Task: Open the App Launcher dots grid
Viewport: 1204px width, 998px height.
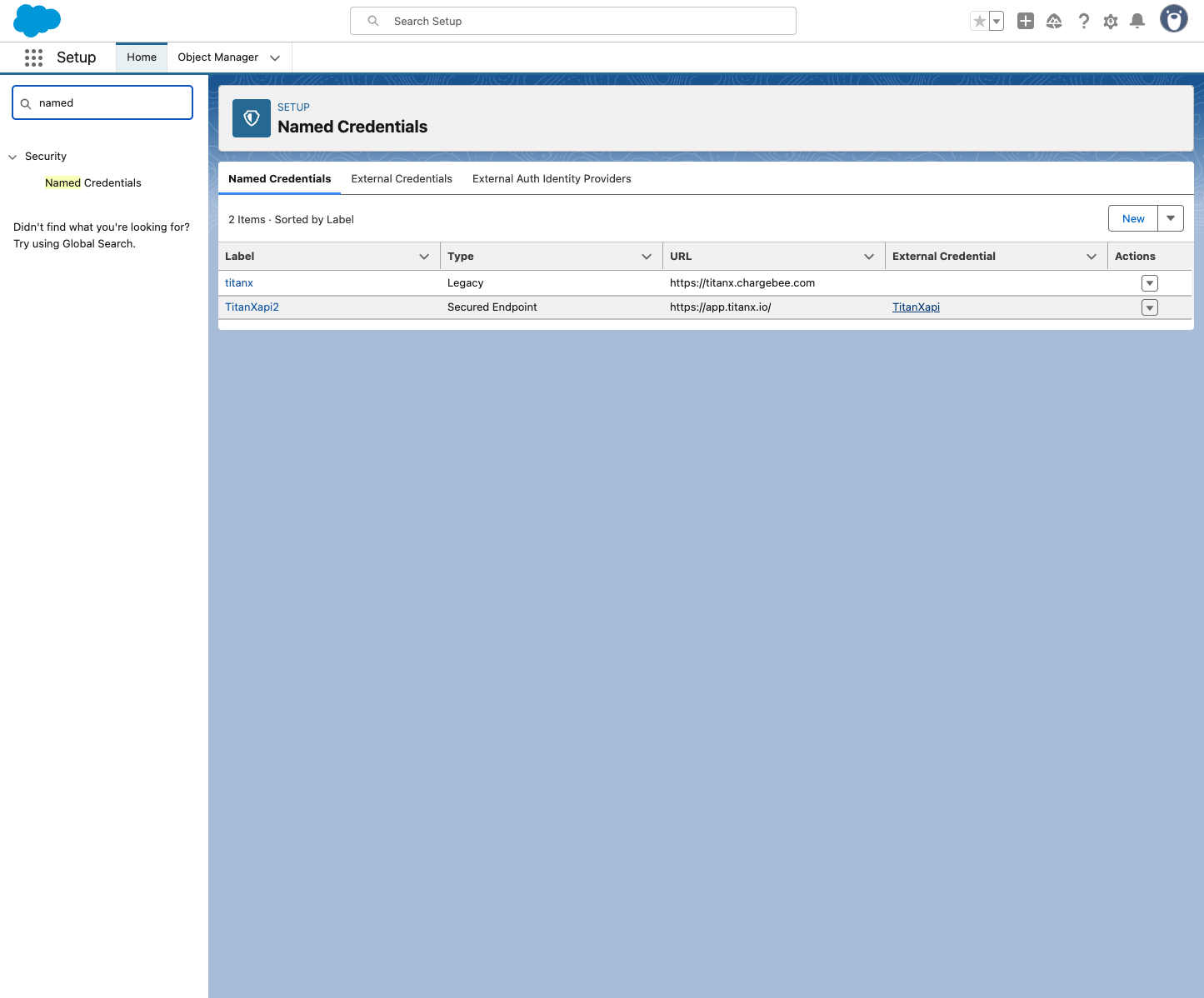Action: 33,57
